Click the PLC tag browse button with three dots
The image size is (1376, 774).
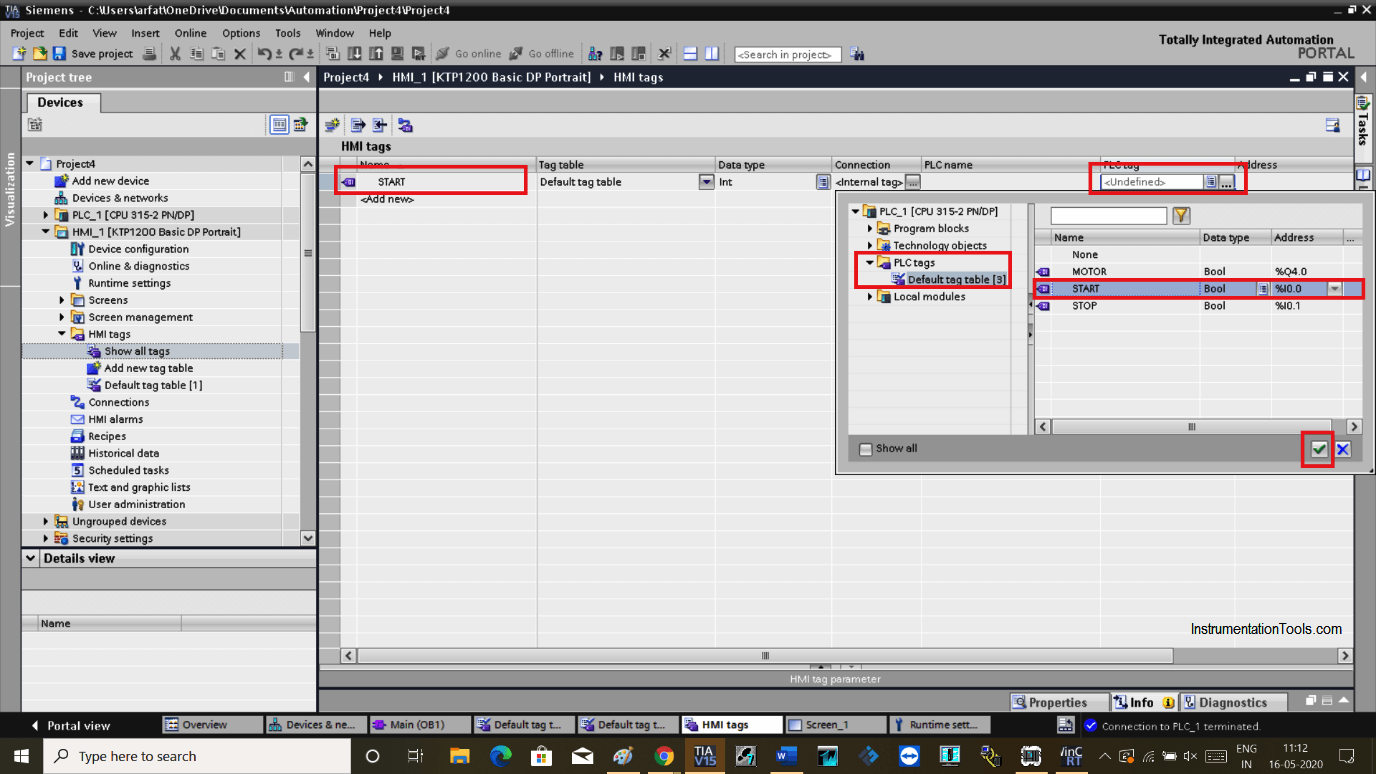1227,182
